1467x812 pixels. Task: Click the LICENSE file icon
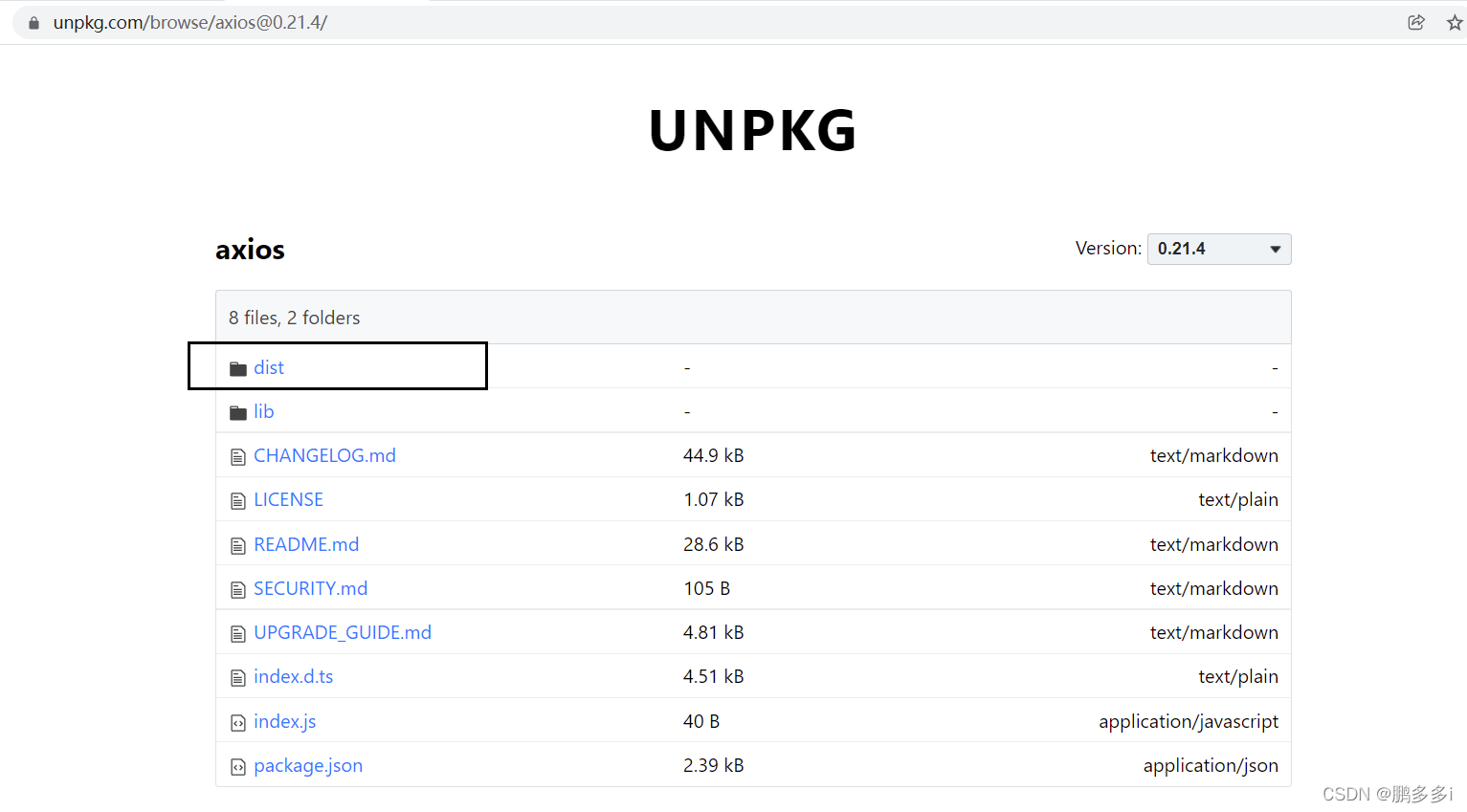238,501
